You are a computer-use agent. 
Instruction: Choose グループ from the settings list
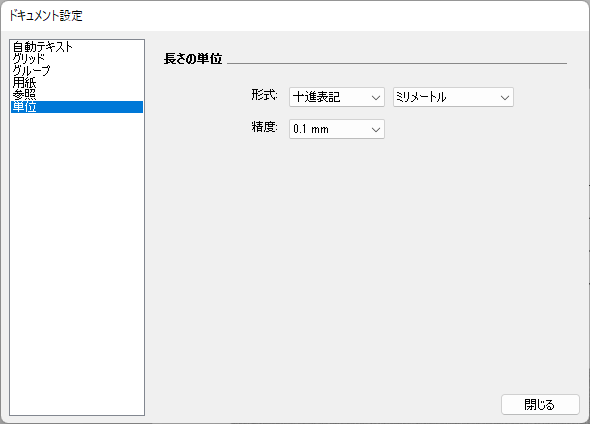[31, 71]
